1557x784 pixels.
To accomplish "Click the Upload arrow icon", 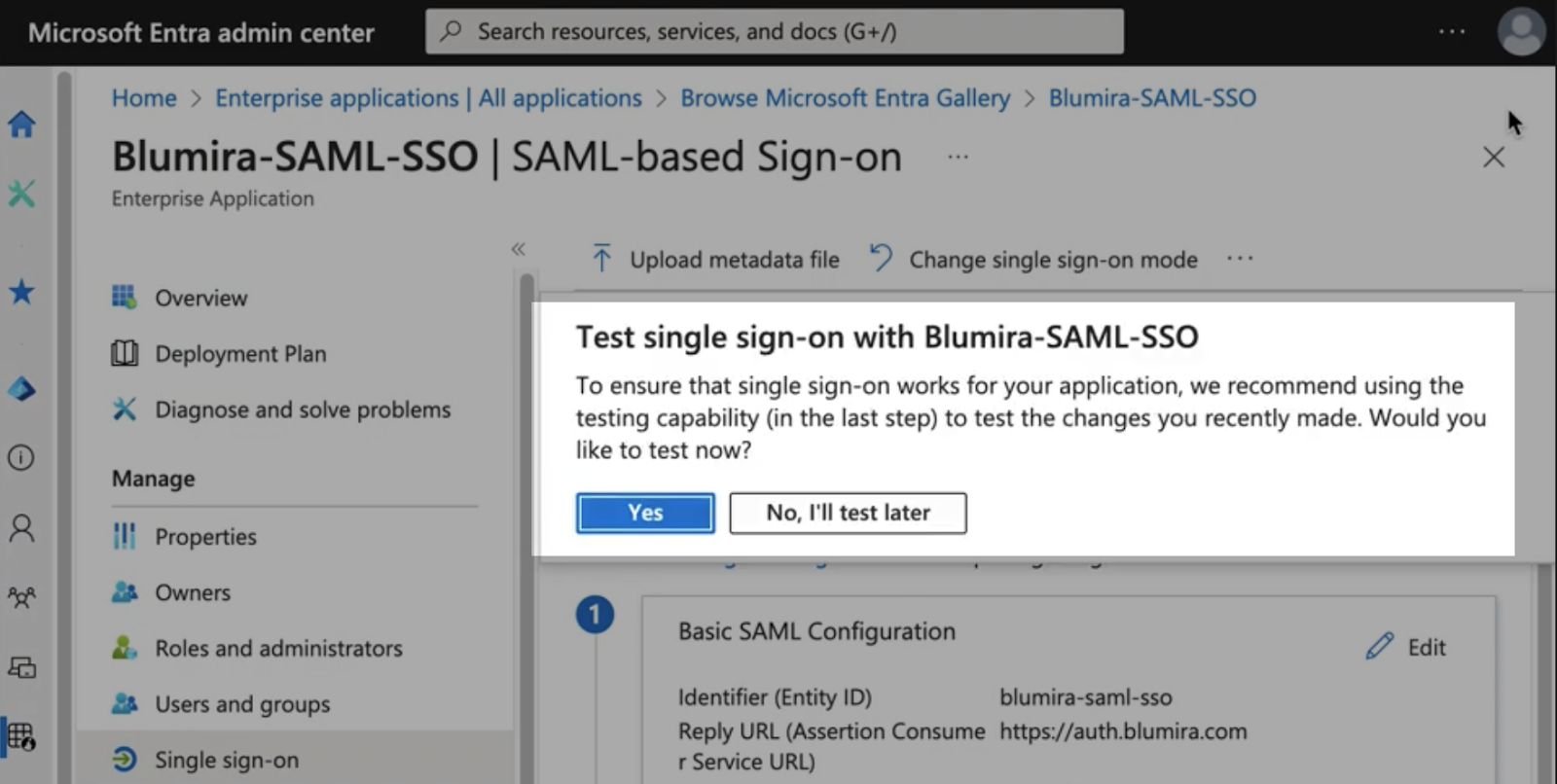I will (602, 259).
